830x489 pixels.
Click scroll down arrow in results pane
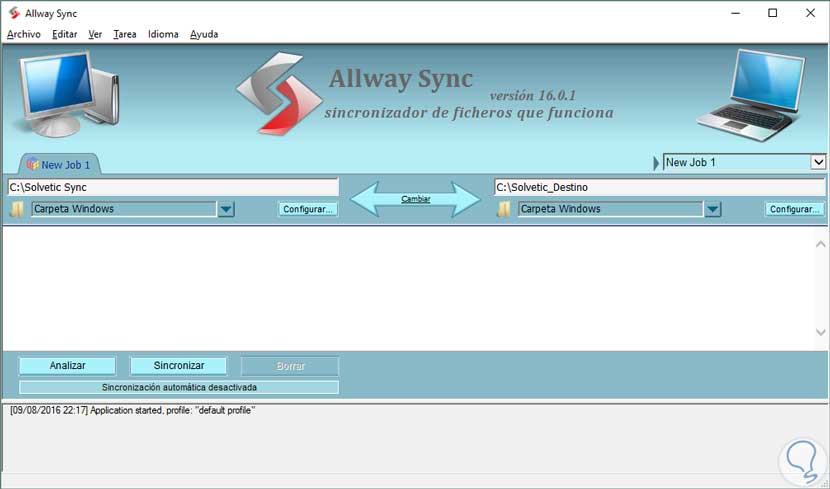[820, 332]
